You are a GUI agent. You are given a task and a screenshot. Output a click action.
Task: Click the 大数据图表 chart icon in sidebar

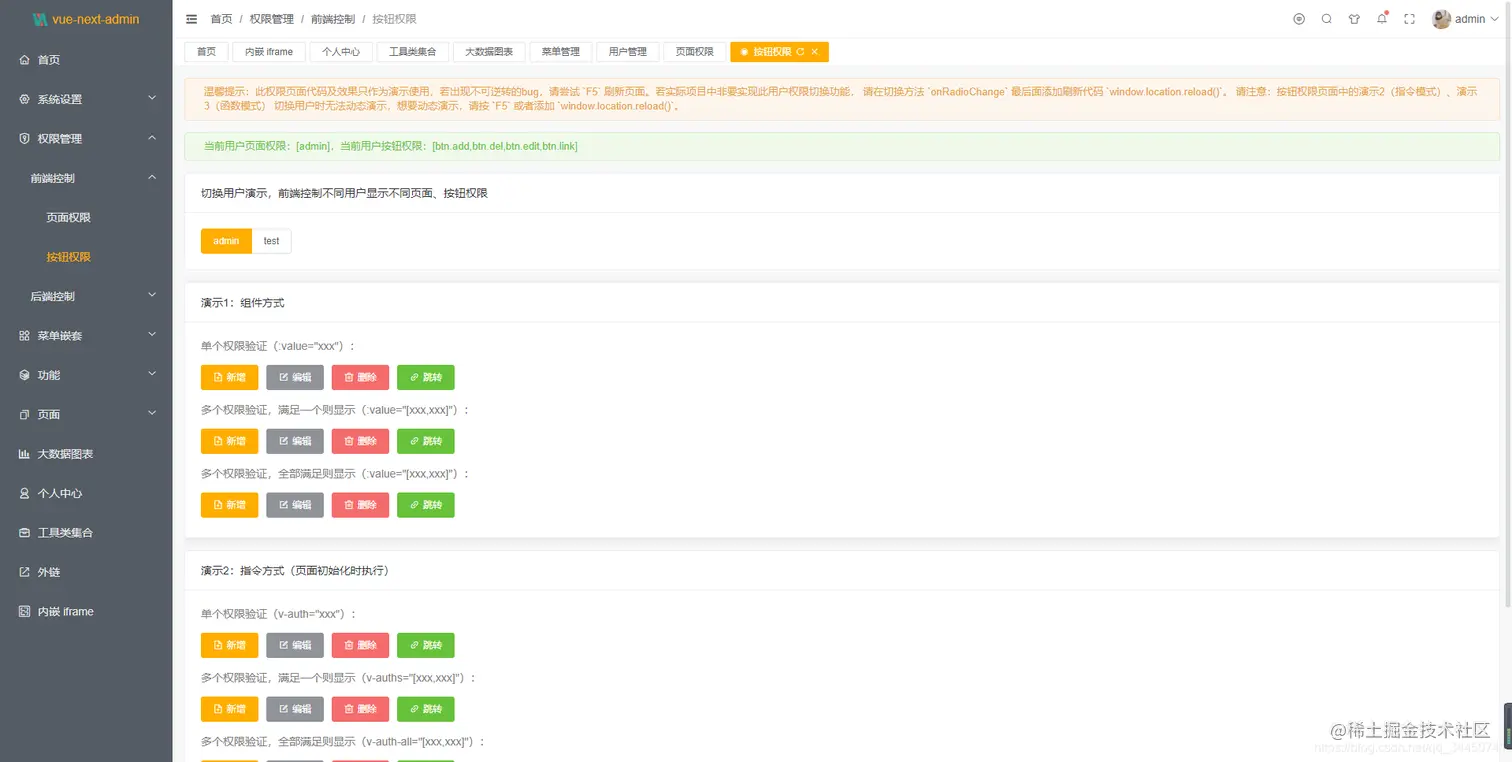(25, 454)
